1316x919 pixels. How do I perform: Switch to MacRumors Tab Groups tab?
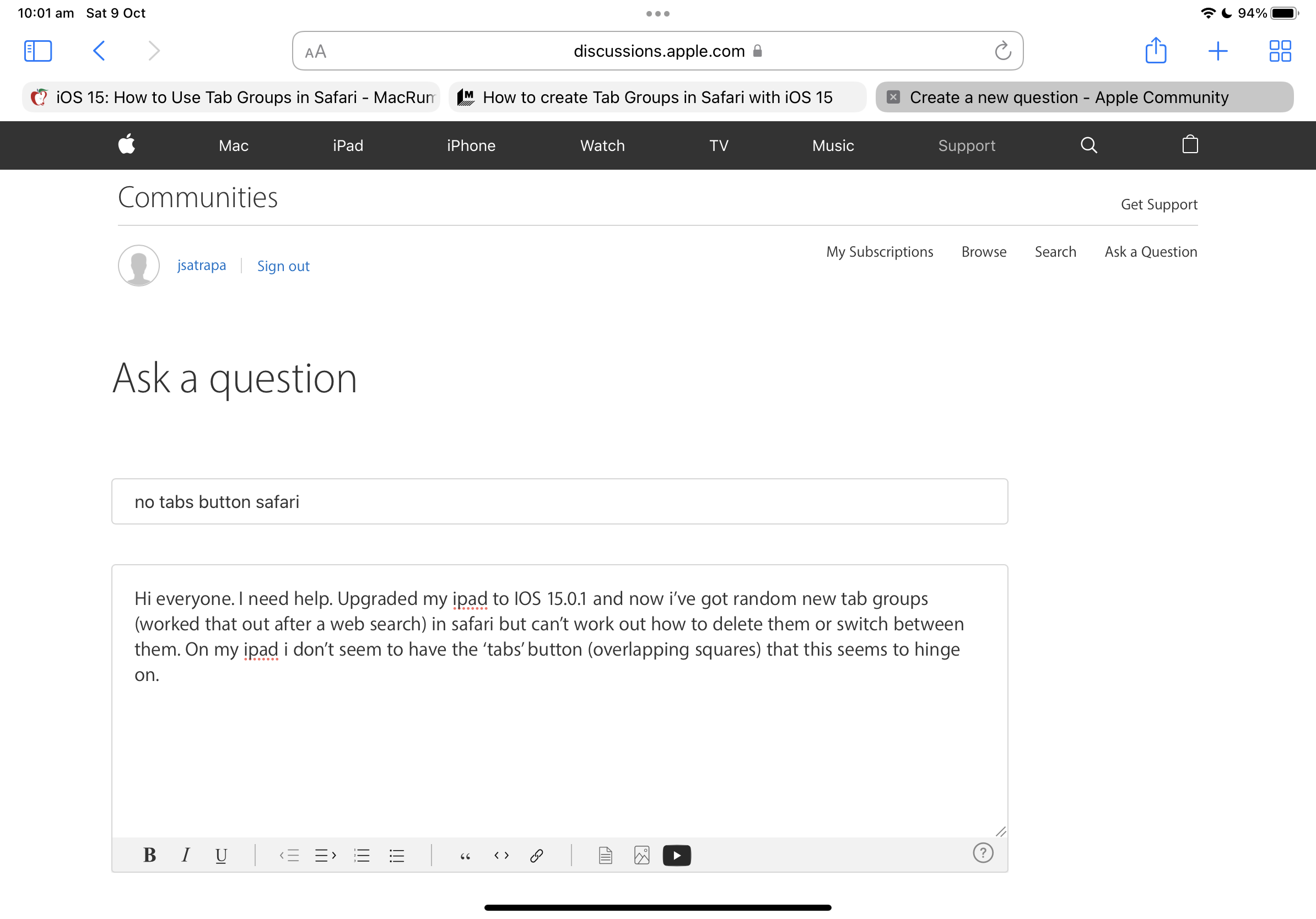pos(231,97)
